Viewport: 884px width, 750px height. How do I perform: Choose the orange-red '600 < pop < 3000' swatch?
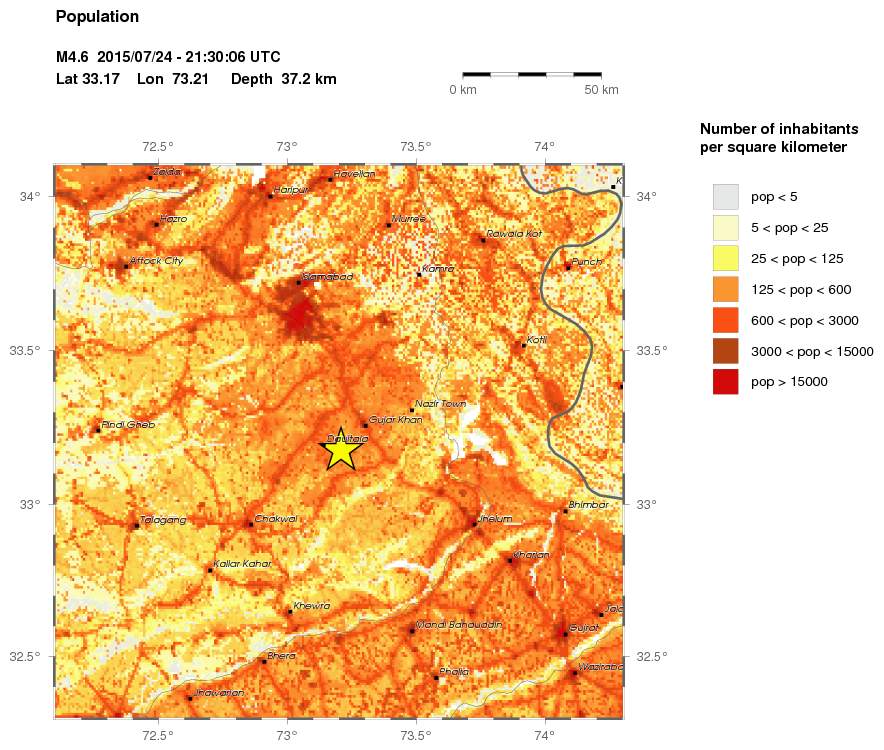(726, 320)
